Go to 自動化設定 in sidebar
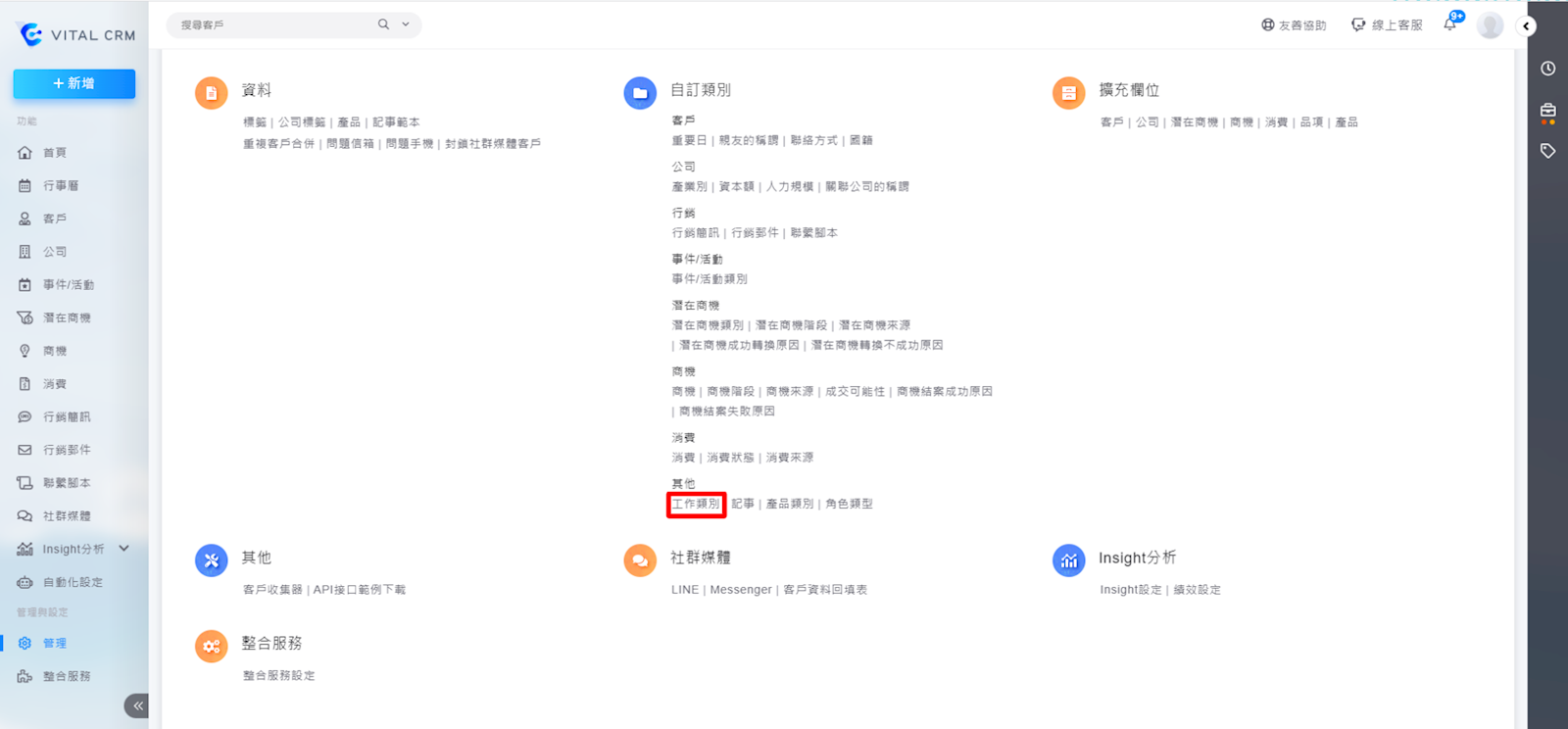Screen dimensions: 1568x729 point(72,582)
